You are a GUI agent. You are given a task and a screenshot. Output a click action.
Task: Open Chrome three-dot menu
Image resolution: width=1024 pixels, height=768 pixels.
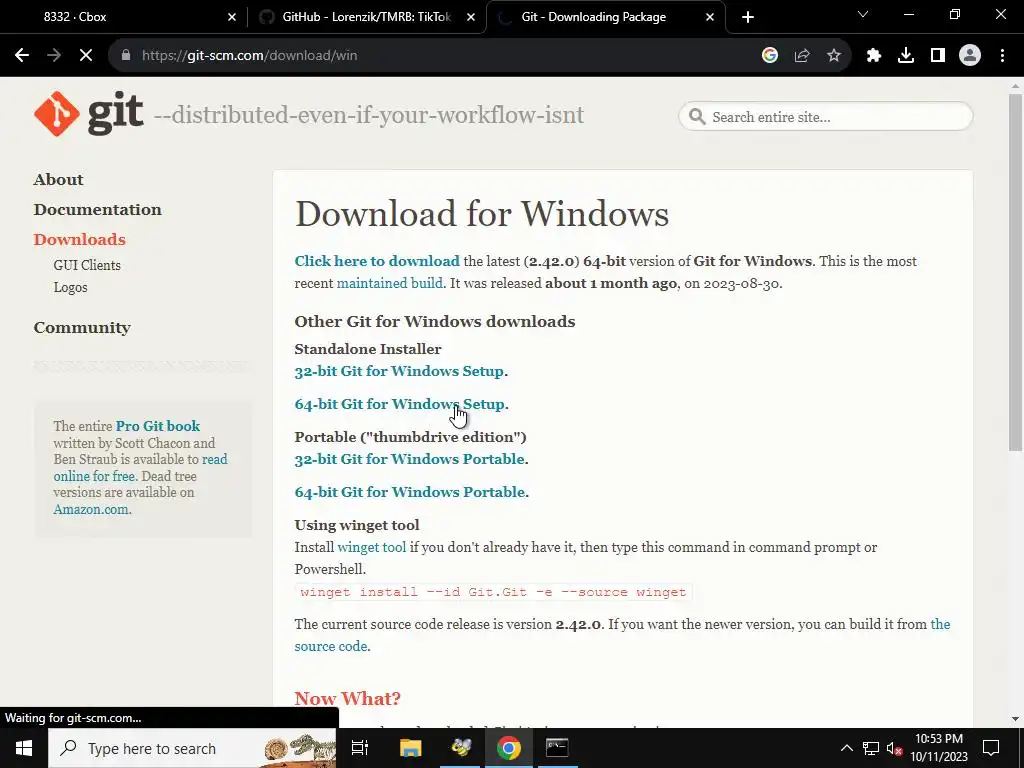tap(1002, 56)
